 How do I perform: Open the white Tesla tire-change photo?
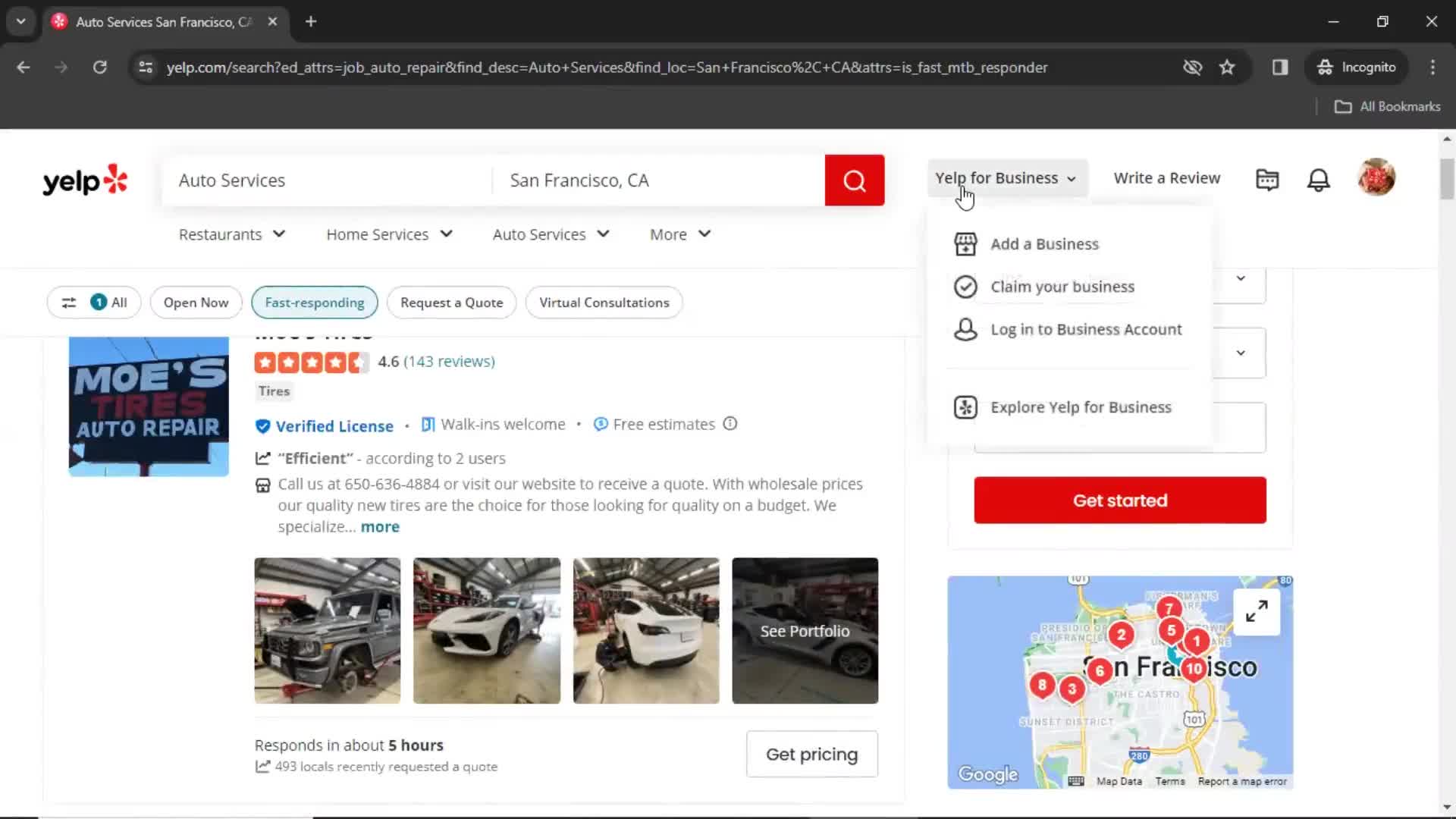[x=645, y=631]
